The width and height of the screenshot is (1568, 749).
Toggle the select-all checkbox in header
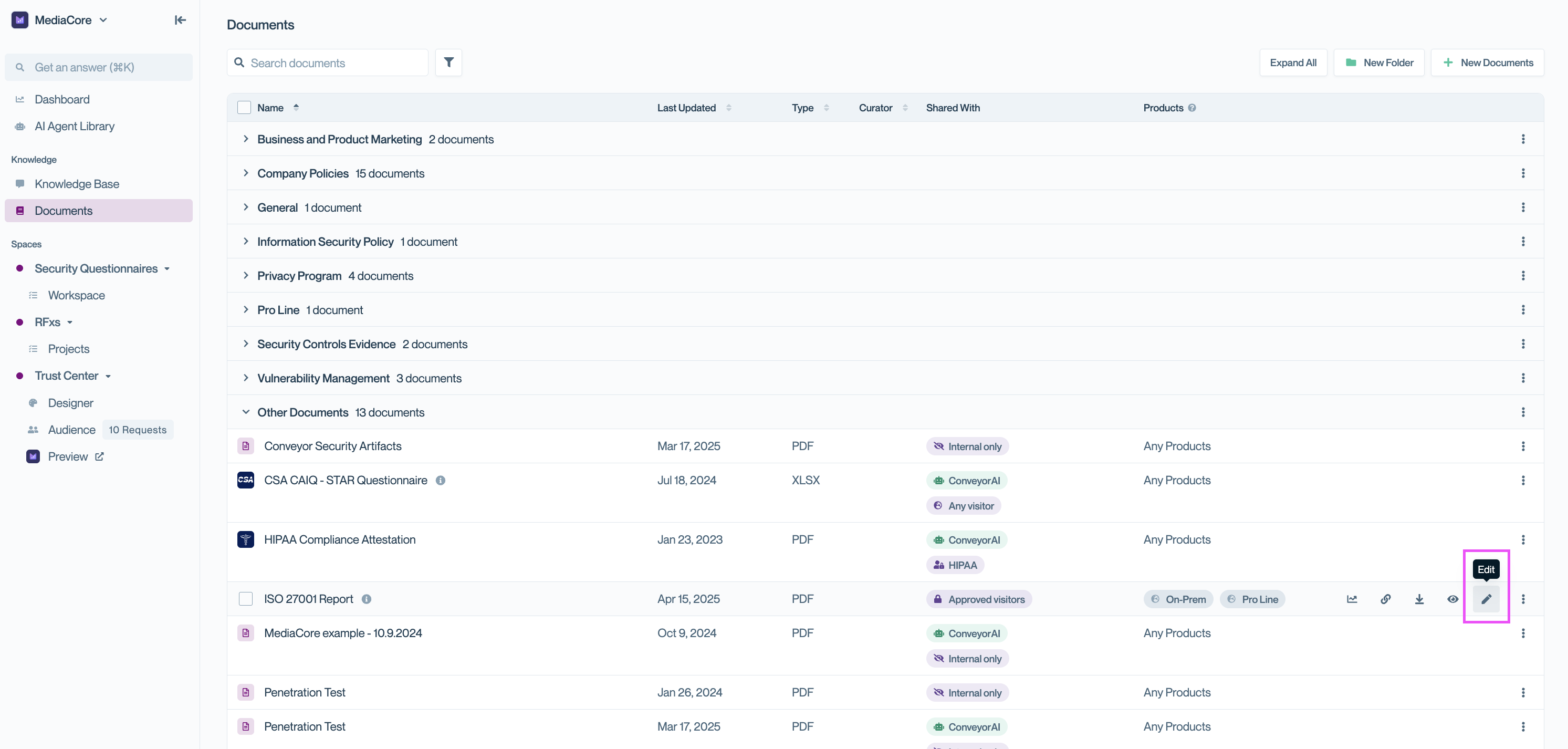(x=244, y=108)
